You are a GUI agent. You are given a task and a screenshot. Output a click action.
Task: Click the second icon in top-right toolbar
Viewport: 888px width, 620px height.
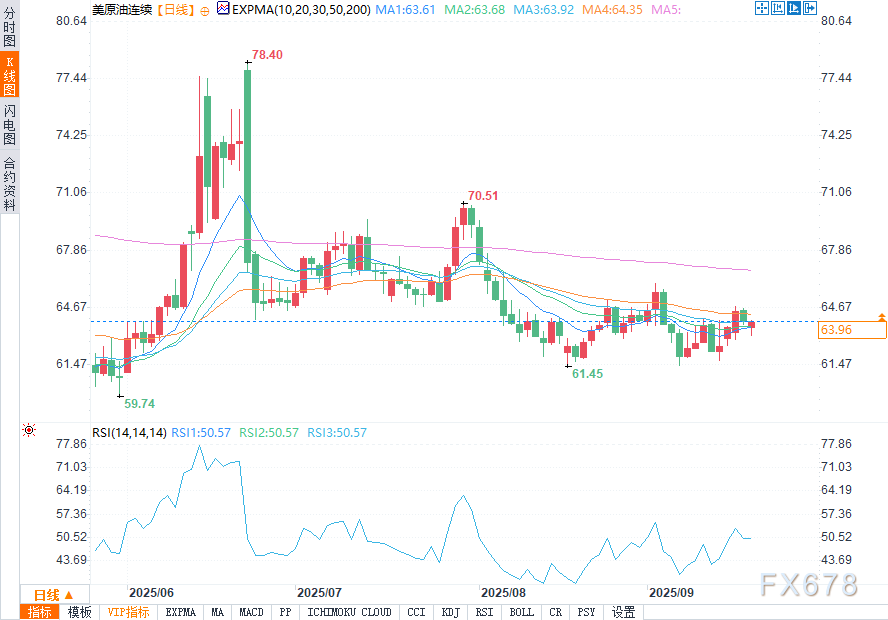(x=776, y=9)
